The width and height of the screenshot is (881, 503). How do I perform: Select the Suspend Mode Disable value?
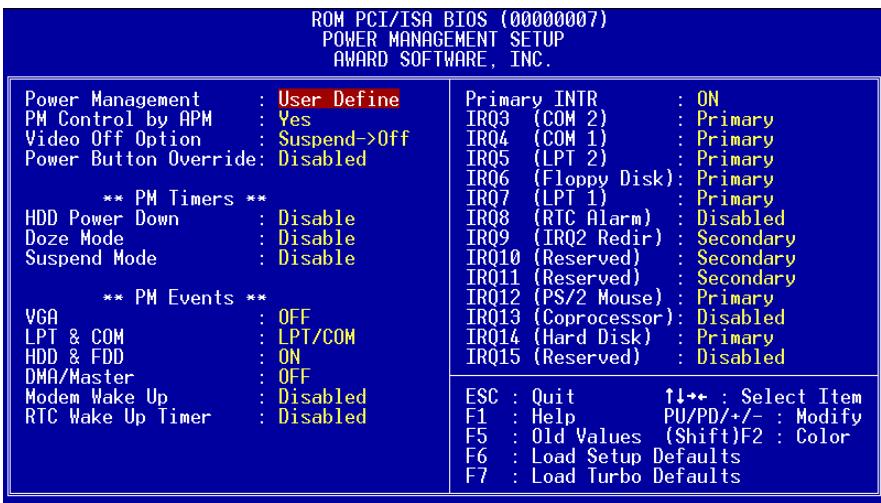[x=316, y=258]
